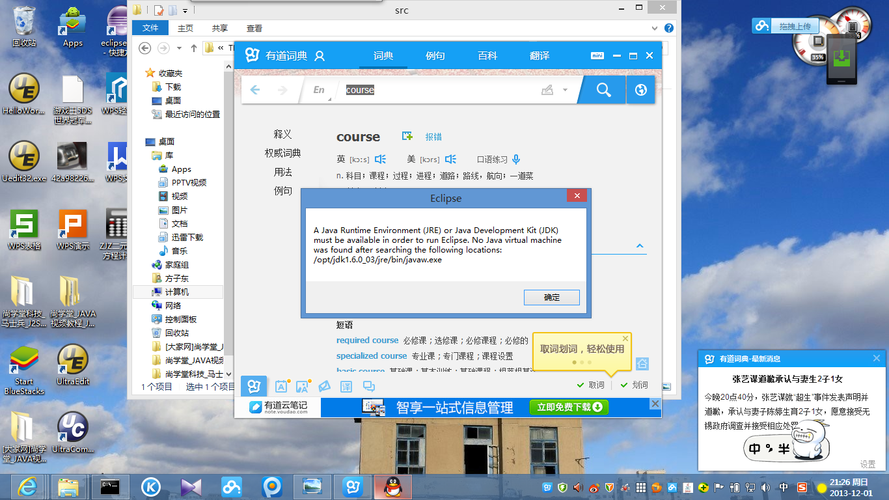Click the Explorer up-directory arrow

pyautogui.click(x=194, y=48)
